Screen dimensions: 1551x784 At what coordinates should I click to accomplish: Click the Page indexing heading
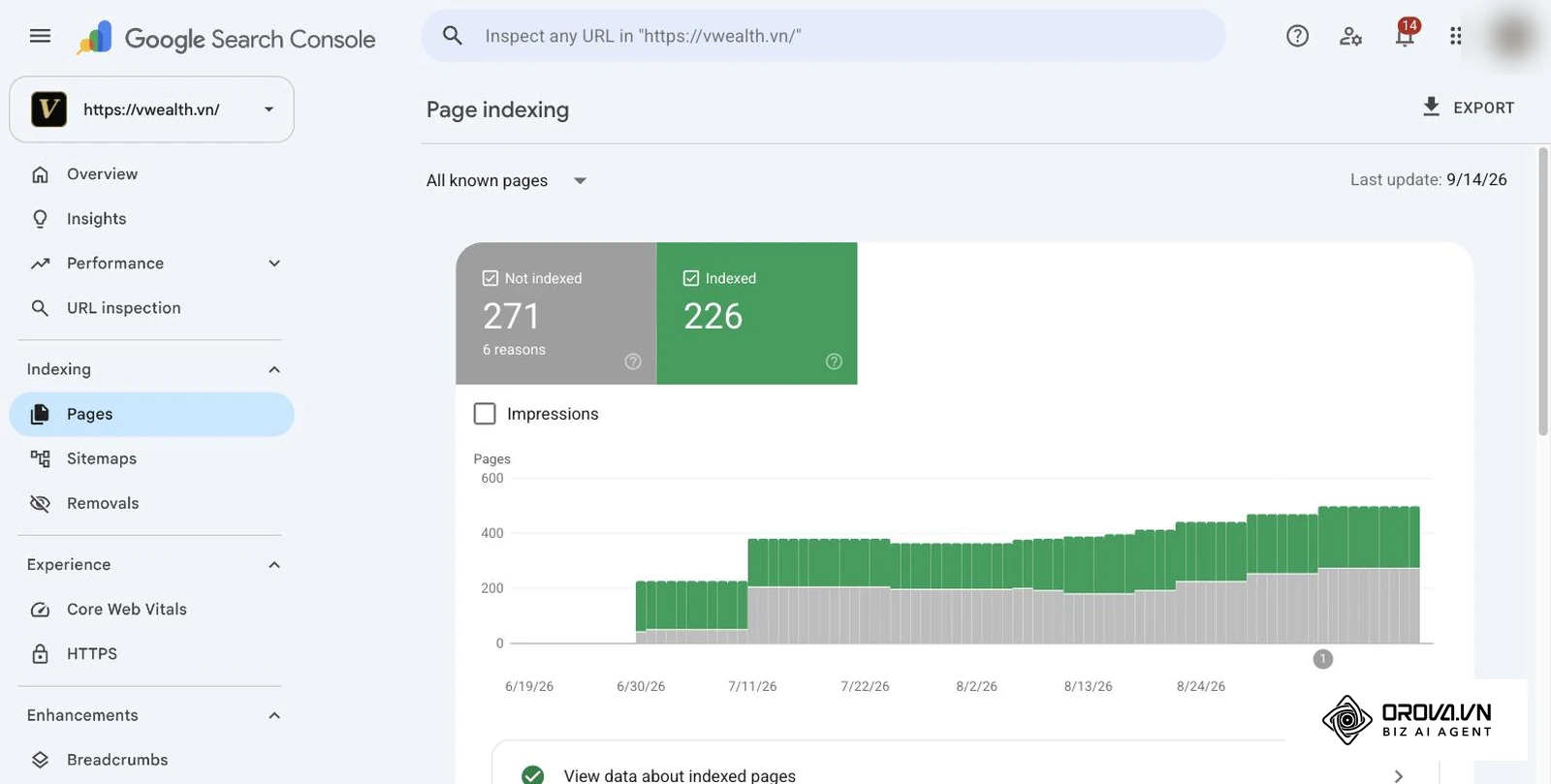pos(497,110)
